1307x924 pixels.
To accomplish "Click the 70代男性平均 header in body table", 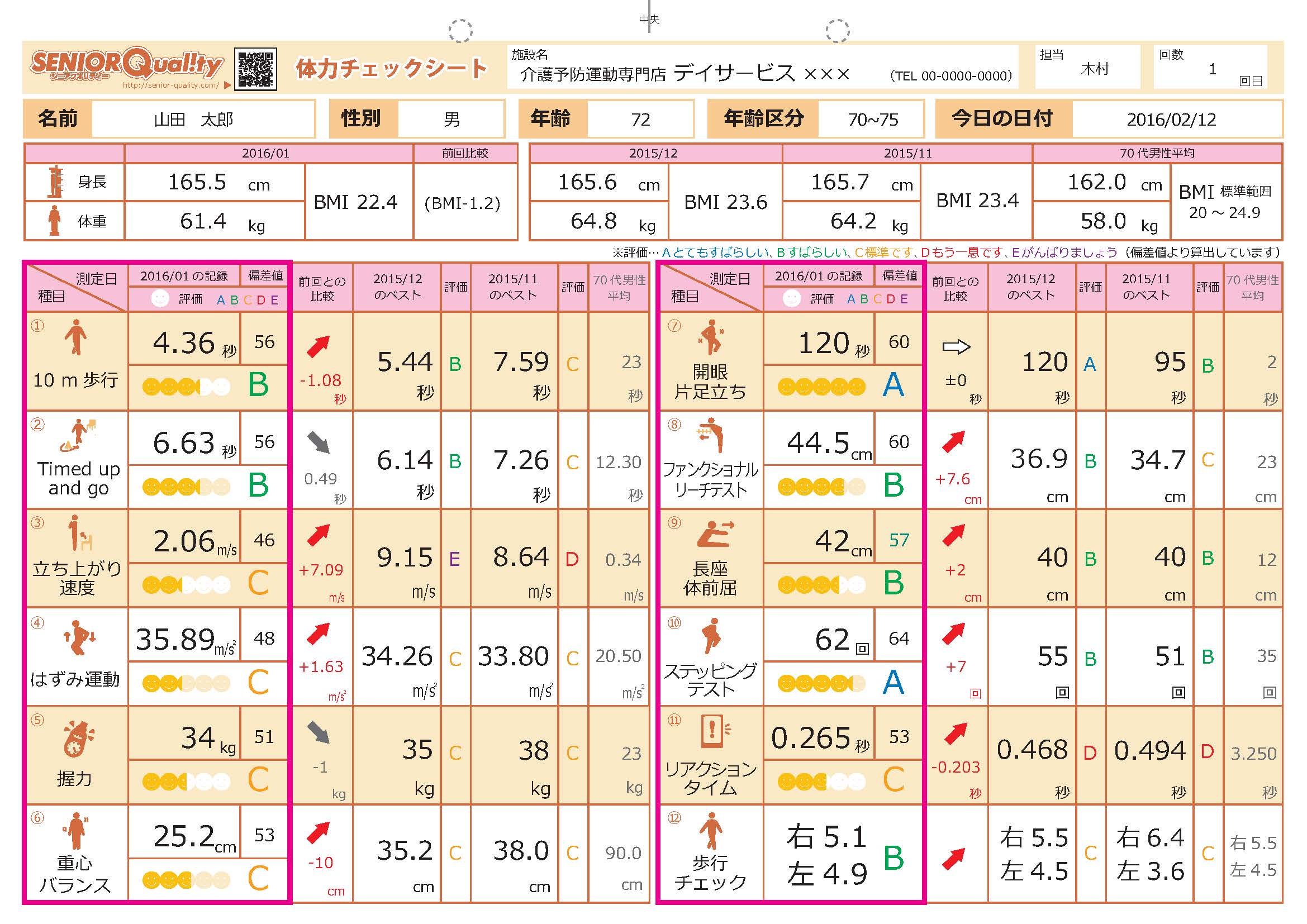I will click(x=1157, y=153).
